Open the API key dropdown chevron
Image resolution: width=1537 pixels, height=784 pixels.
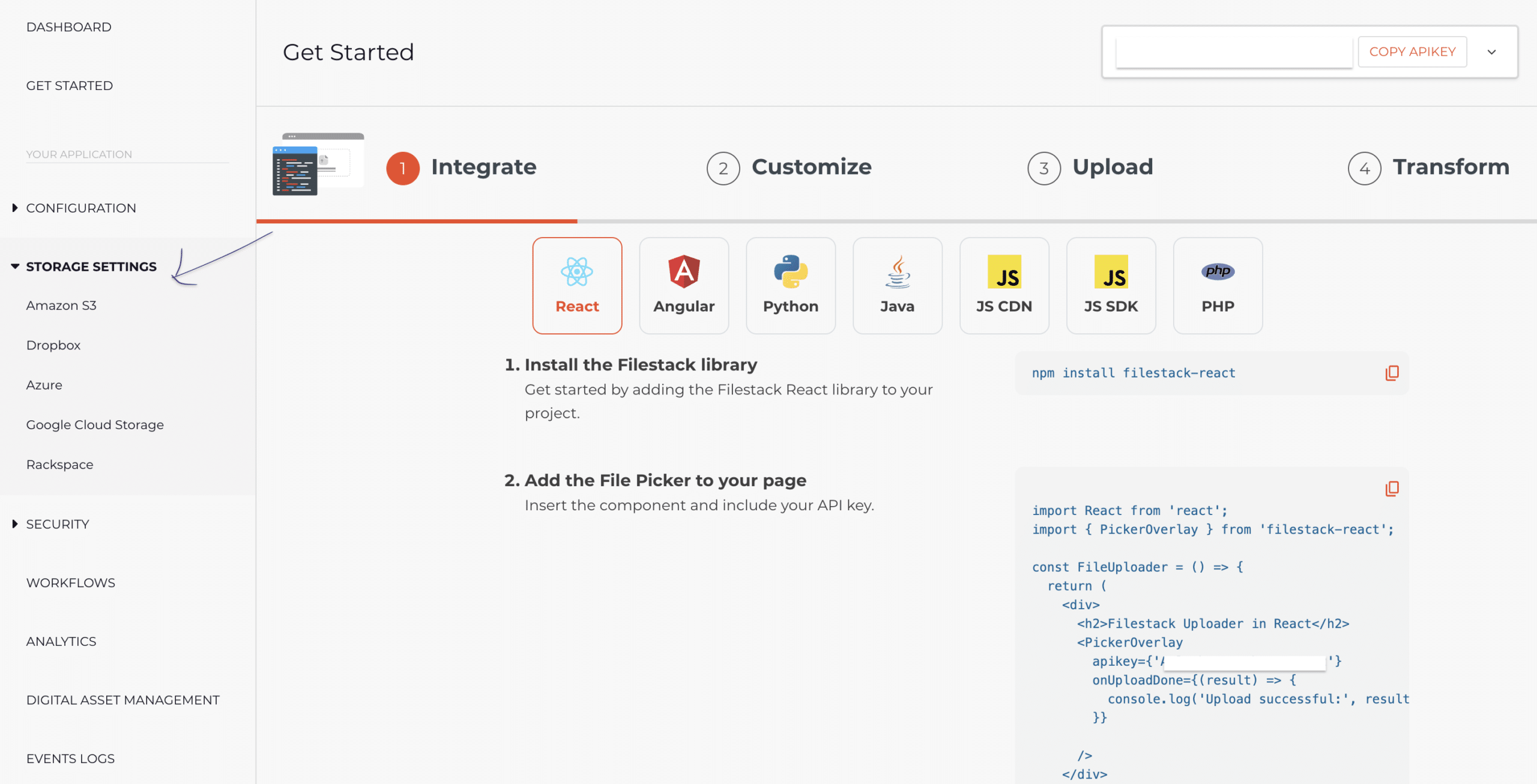pyautogui.click(x=1491, y=52)
